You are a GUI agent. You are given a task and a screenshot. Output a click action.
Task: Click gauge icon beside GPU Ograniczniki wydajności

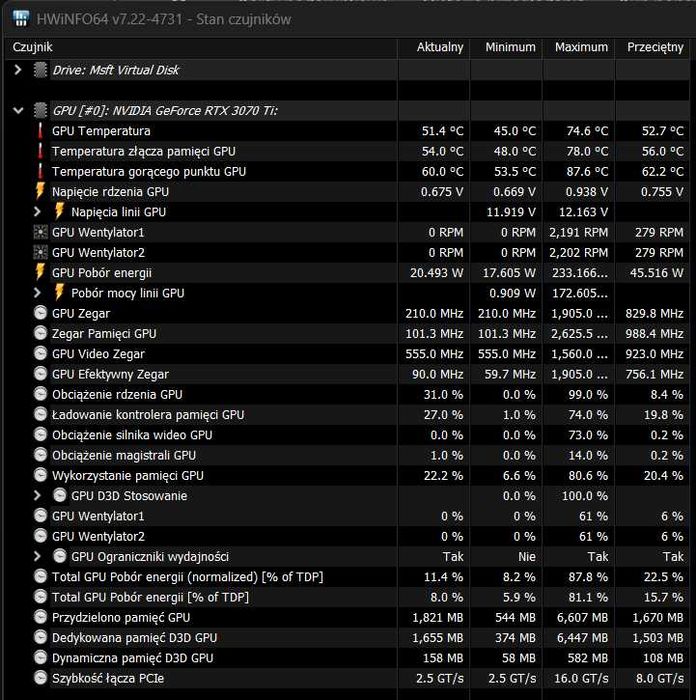[x=59, y=556]
